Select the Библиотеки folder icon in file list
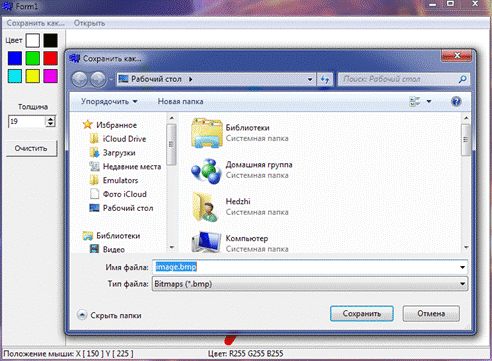Screen dimensions: 492x361 pos(207,133)
